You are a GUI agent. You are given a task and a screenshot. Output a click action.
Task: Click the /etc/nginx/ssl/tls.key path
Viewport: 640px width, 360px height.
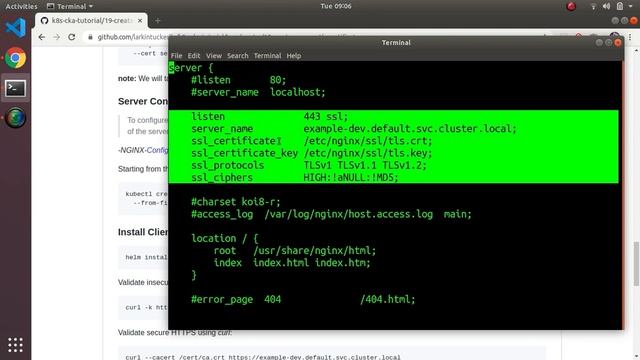tap(368, 153)
